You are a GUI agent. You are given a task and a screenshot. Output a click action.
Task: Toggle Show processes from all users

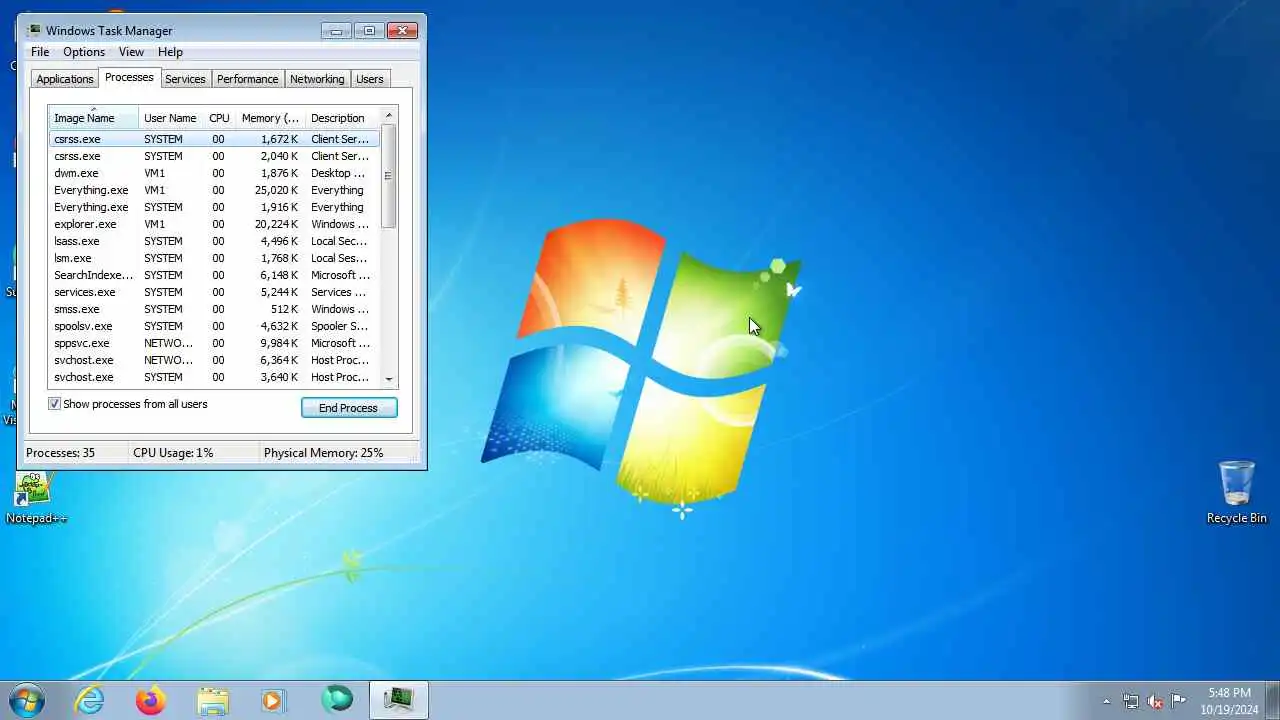(x=55, y=404)
